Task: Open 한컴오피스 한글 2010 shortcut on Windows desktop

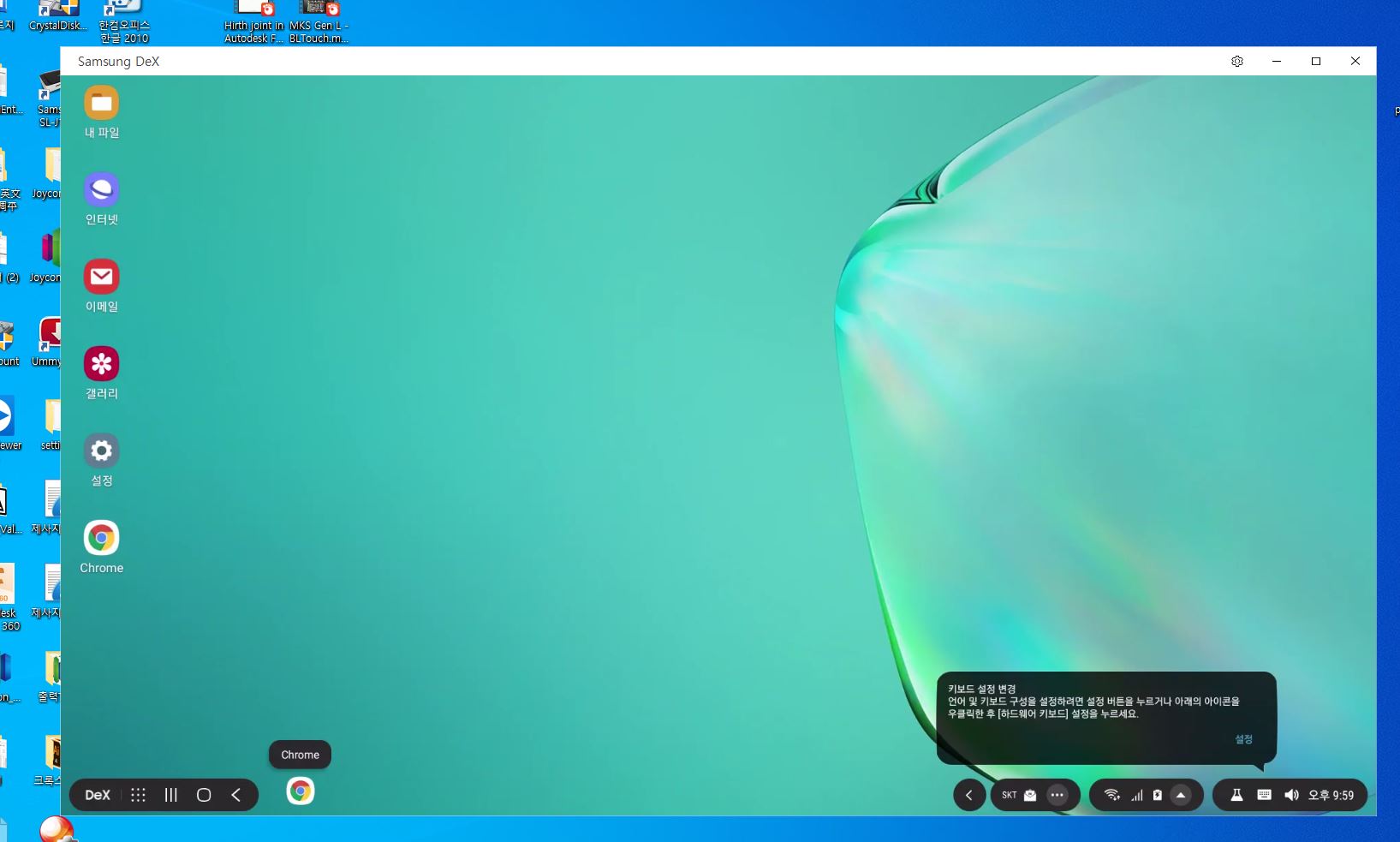Action: 124,21
